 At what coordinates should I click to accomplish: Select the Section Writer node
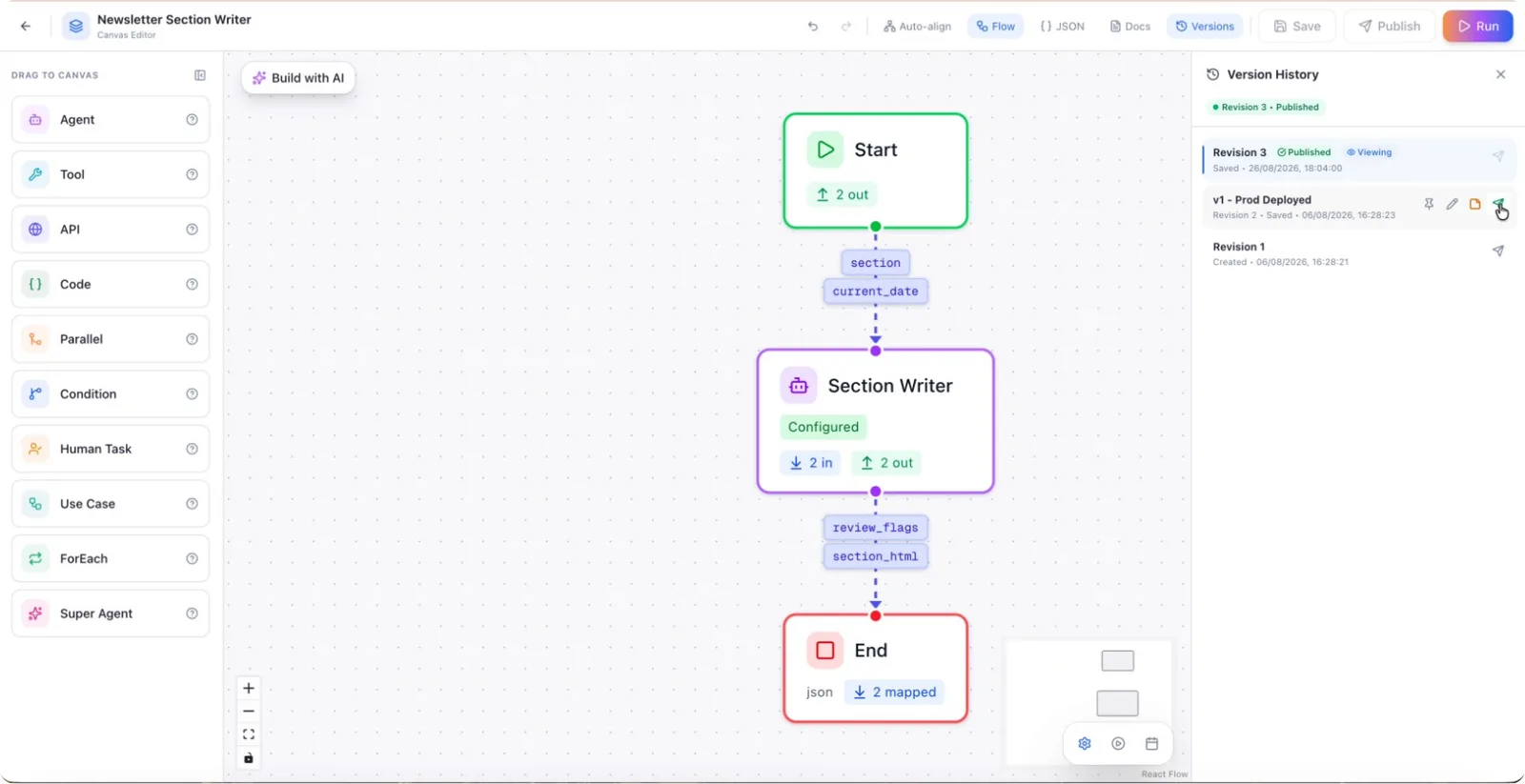pyautogui.click(x=876, y=421)
